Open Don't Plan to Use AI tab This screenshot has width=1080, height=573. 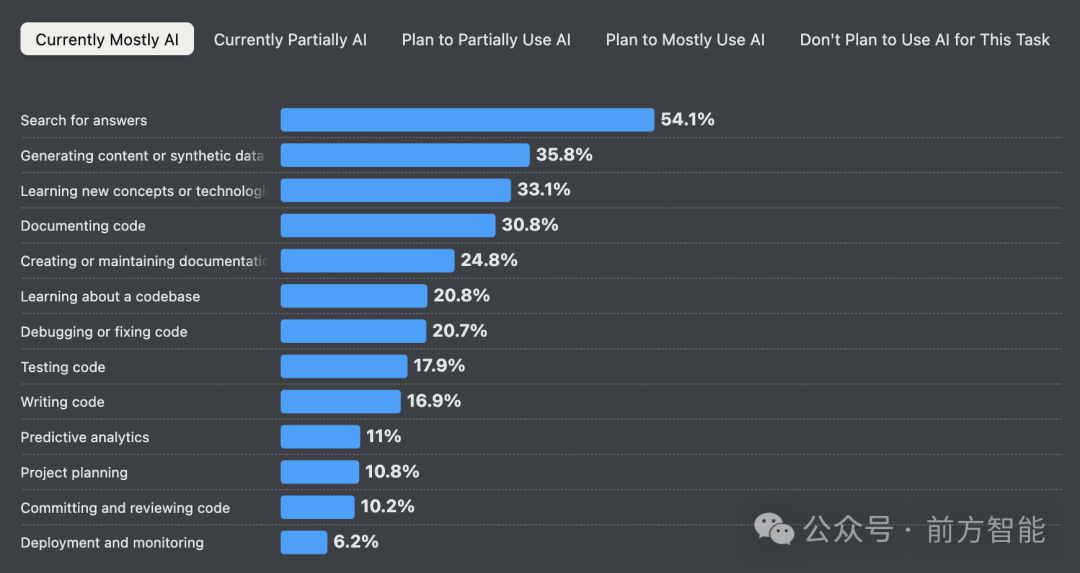[x=924, y=40]
